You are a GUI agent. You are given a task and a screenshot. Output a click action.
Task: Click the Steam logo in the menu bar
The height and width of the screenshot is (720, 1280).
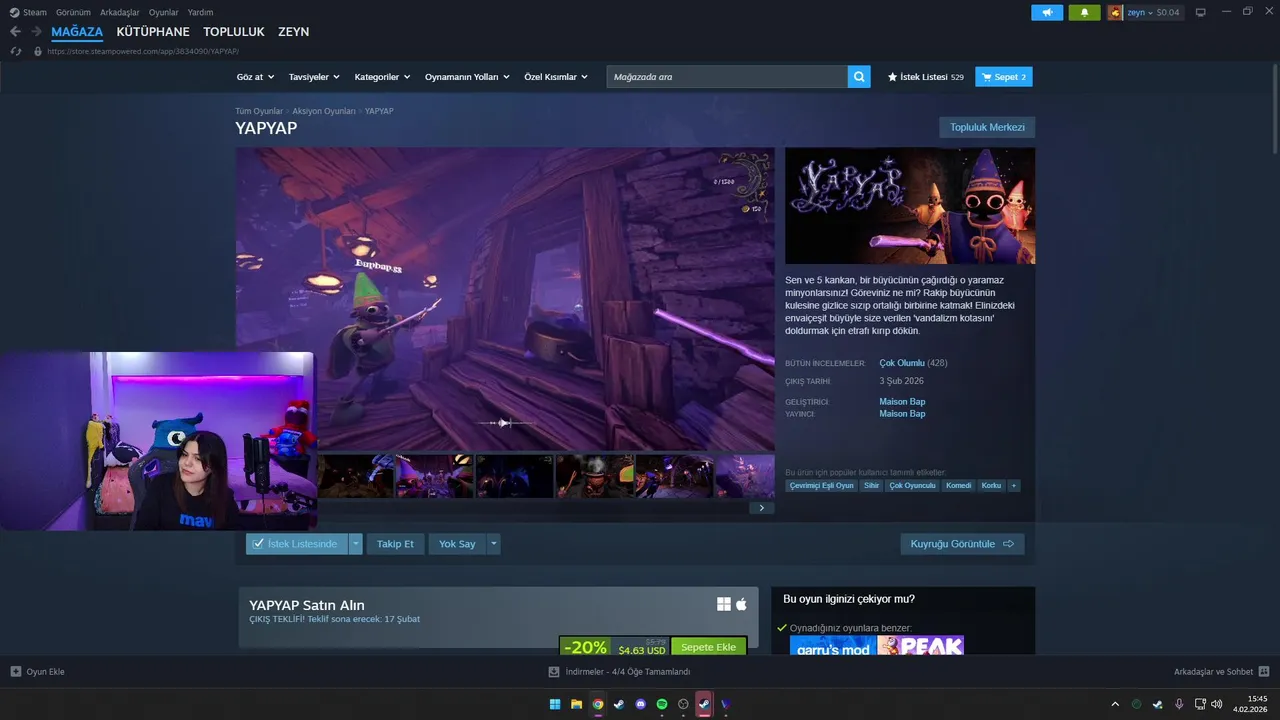(x=14, y=12)
